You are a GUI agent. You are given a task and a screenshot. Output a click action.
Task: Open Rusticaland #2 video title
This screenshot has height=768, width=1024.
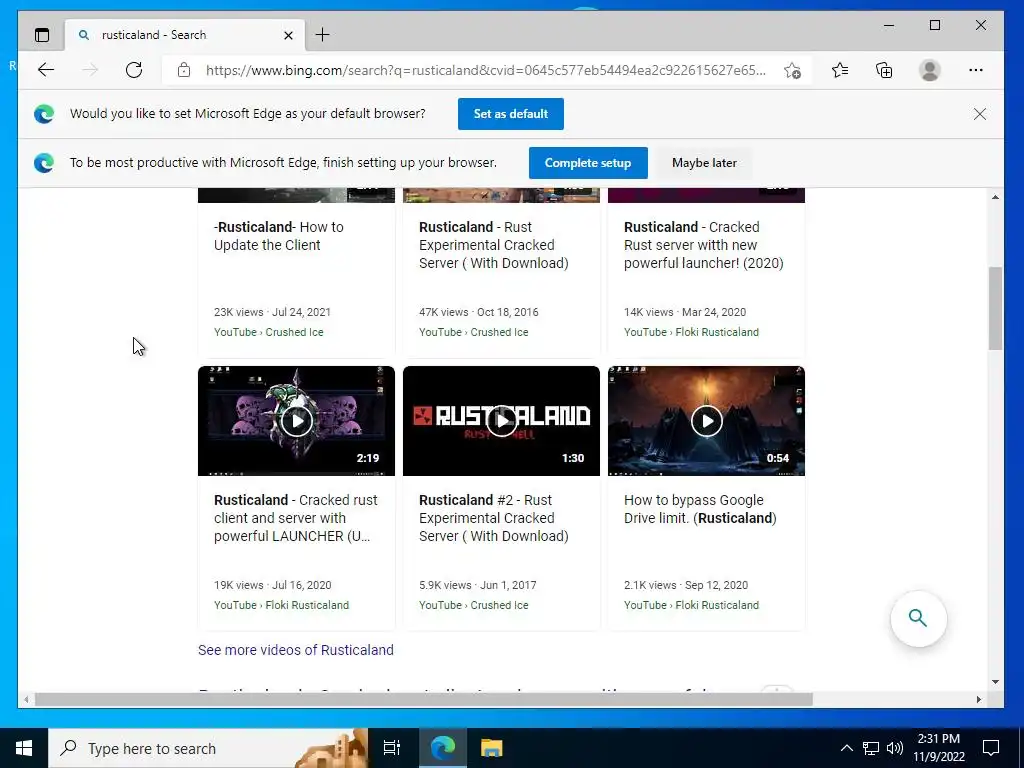click(x=494, y=518)
